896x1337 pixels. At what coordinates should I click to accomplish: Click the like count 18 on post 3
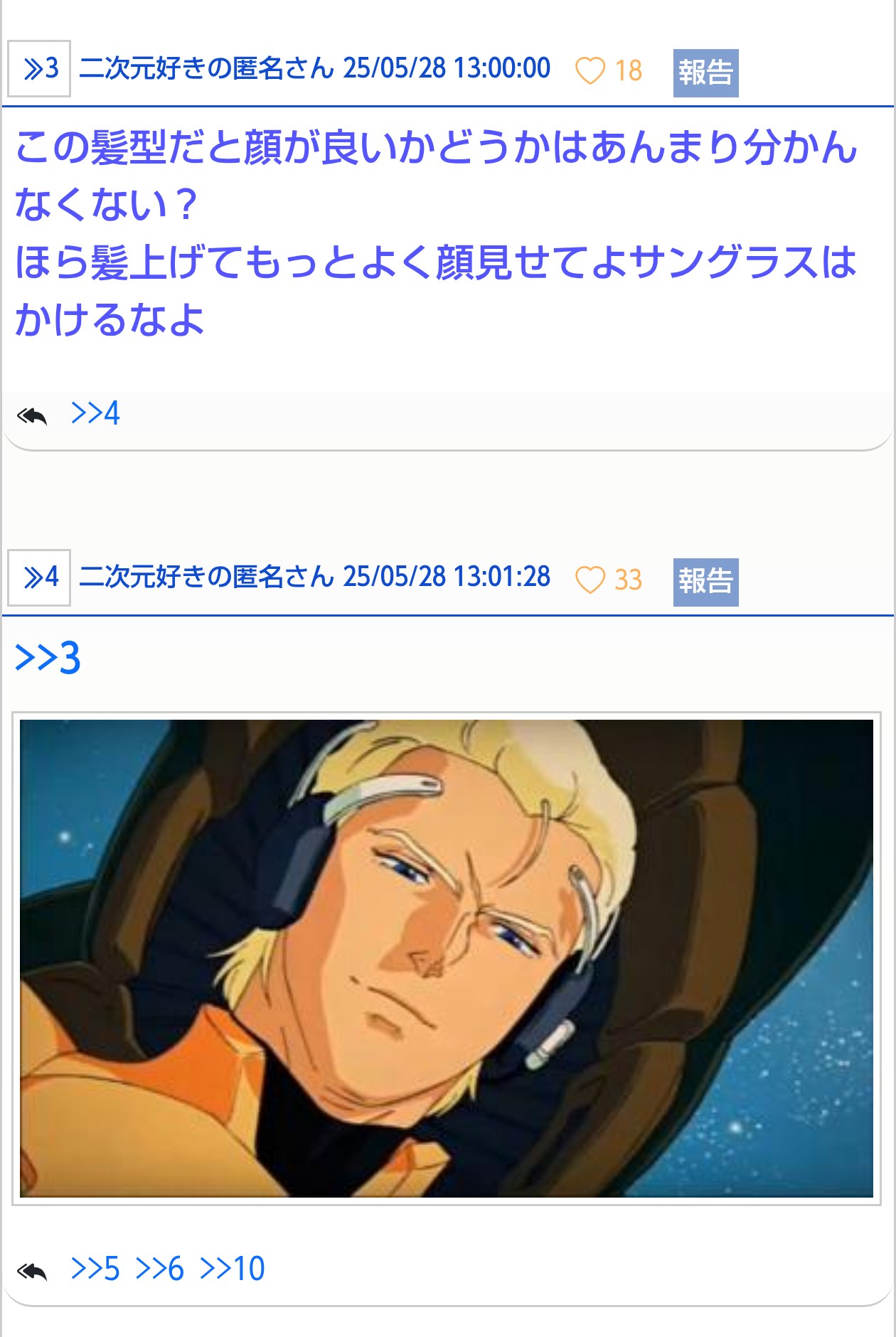point(629,71)
